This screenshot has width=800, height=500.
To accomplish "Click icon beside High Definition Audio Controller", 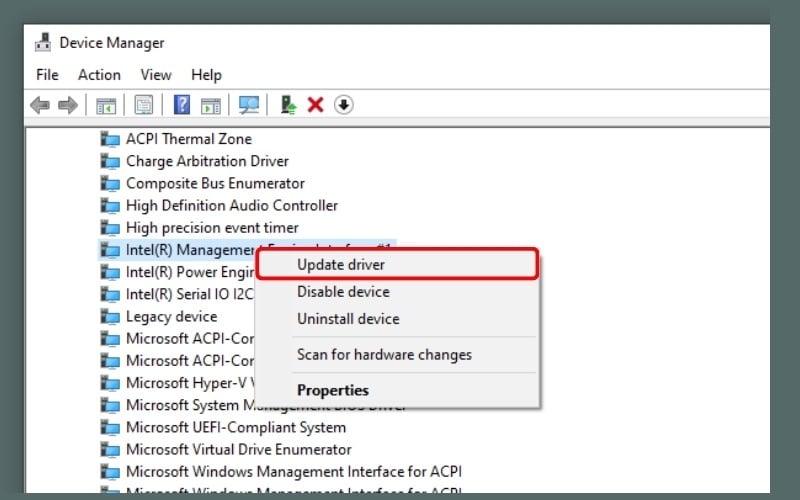I will tap(110, 206).
